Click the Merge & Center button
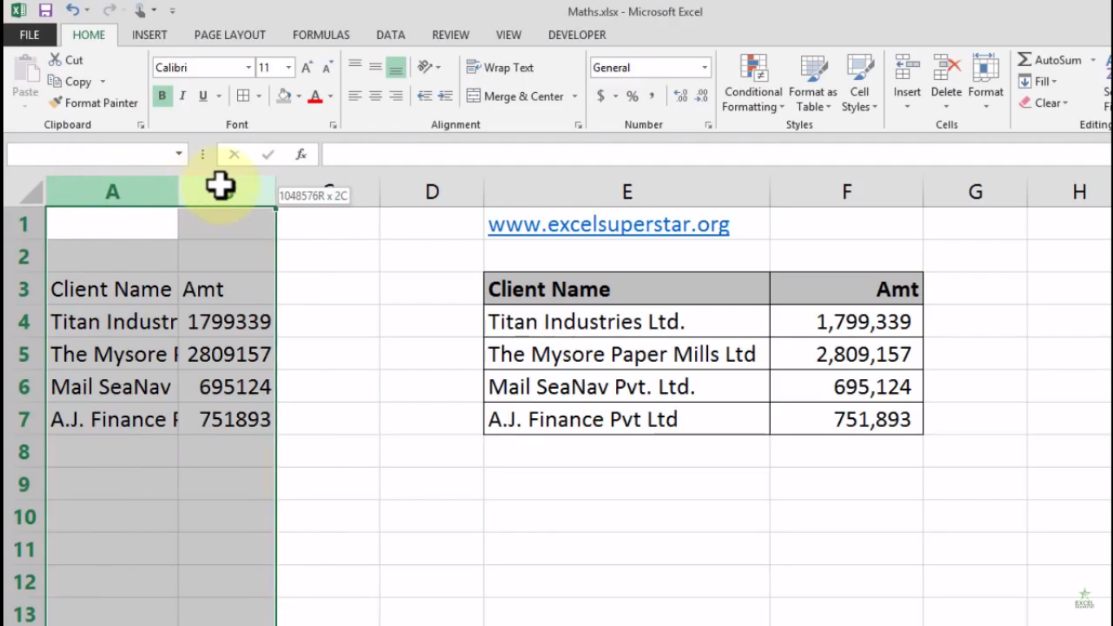 pyautogui.click(x=515, y=97)
